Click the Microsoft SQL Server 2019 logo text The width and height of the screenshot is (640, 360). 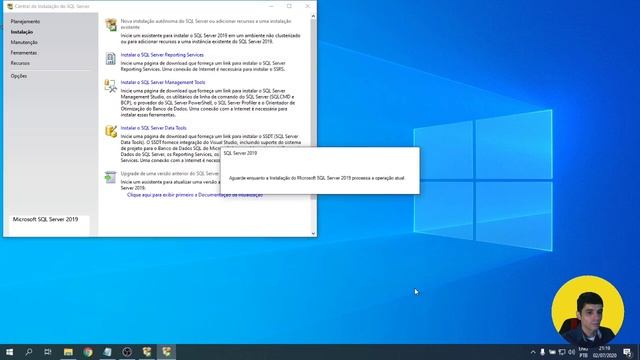click(x=45, y=219)
